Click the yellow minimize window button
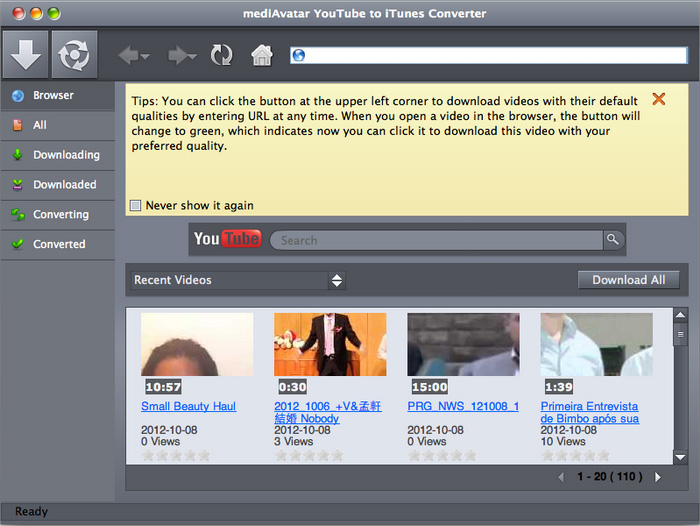 pos(36,13)
